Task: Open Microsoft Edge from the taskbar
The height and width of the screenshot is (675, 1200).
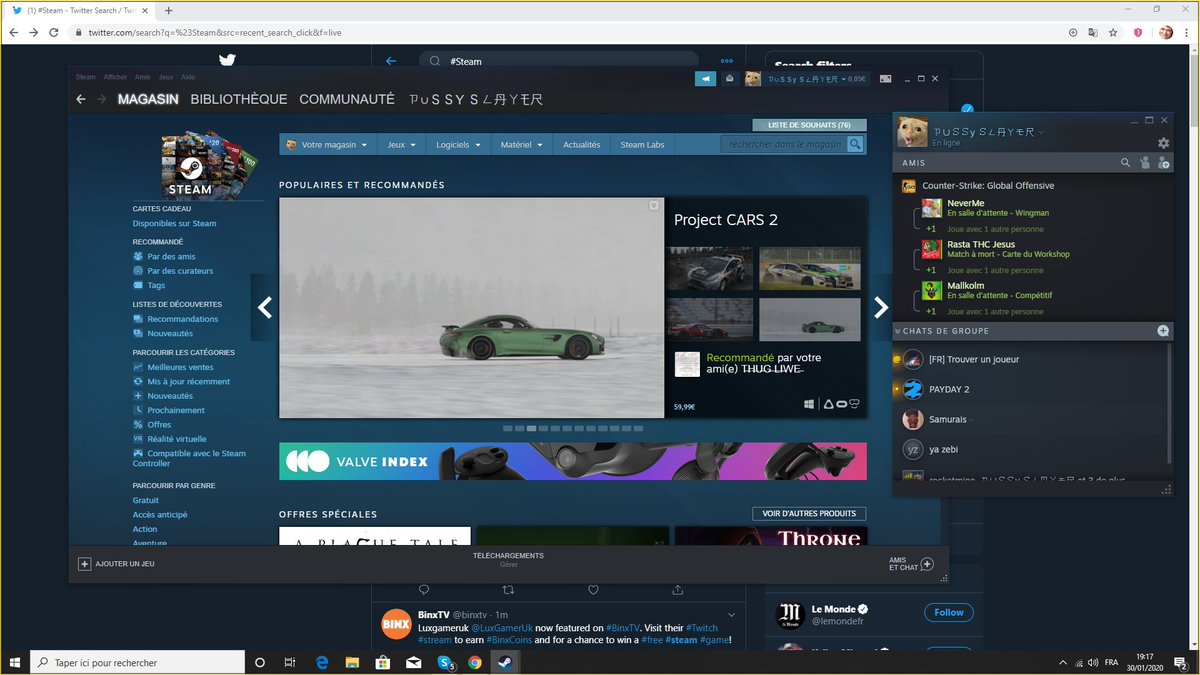Action: click(322, 662)
